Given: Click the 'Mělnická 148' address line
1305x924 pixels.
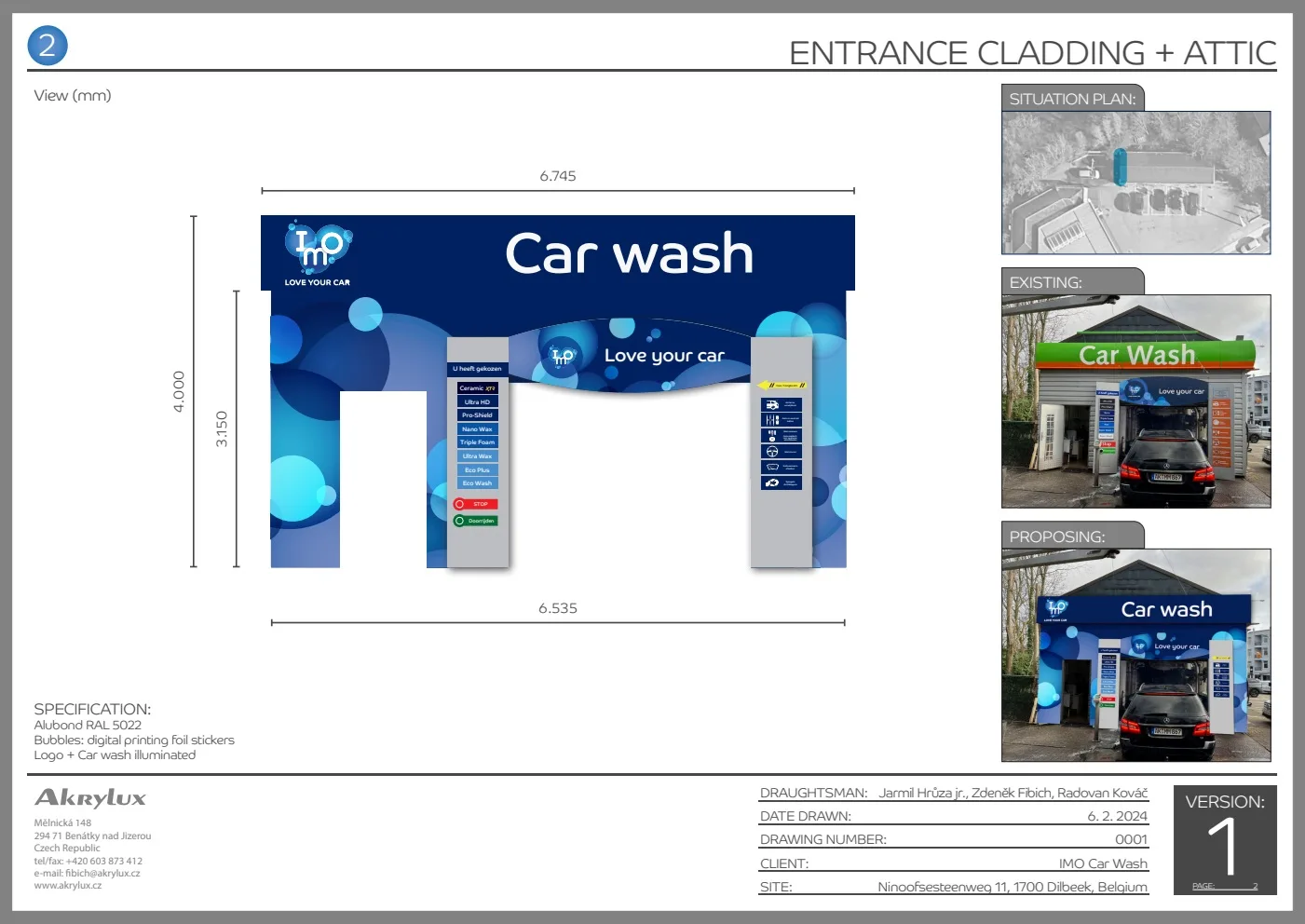Looking at the screenshot, I should click(62, 822).
